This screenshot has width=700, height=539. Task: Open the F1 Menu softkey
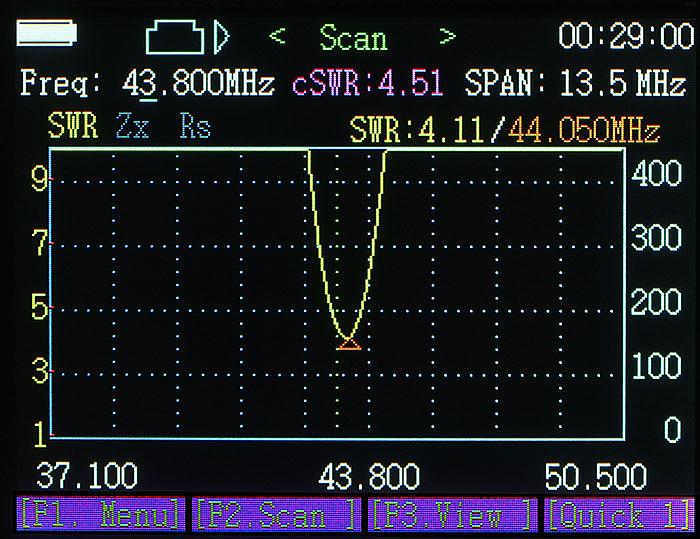click(101, 515)
